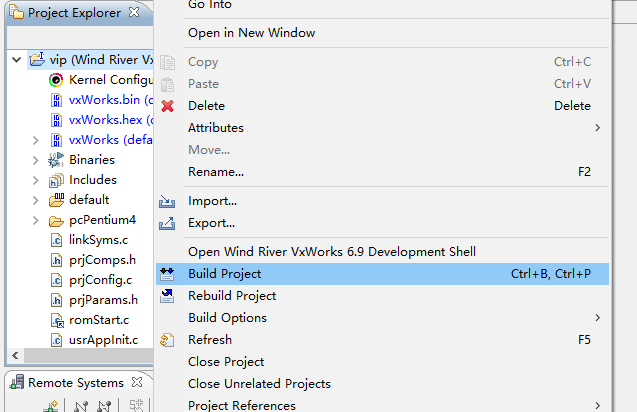Select the romStart.c file name

click(99, 320)
